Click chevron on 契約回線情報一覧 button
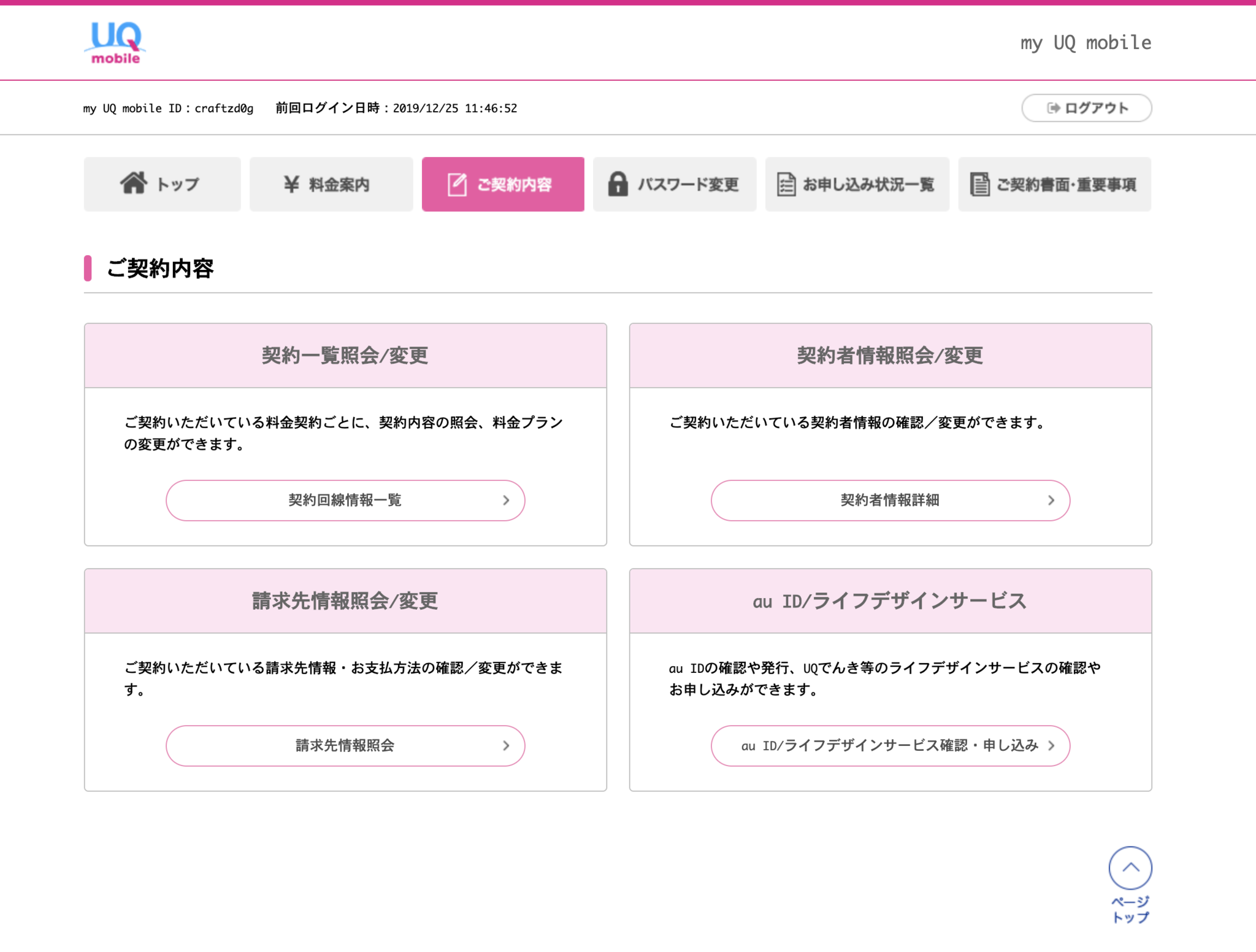 pos(506,500)
